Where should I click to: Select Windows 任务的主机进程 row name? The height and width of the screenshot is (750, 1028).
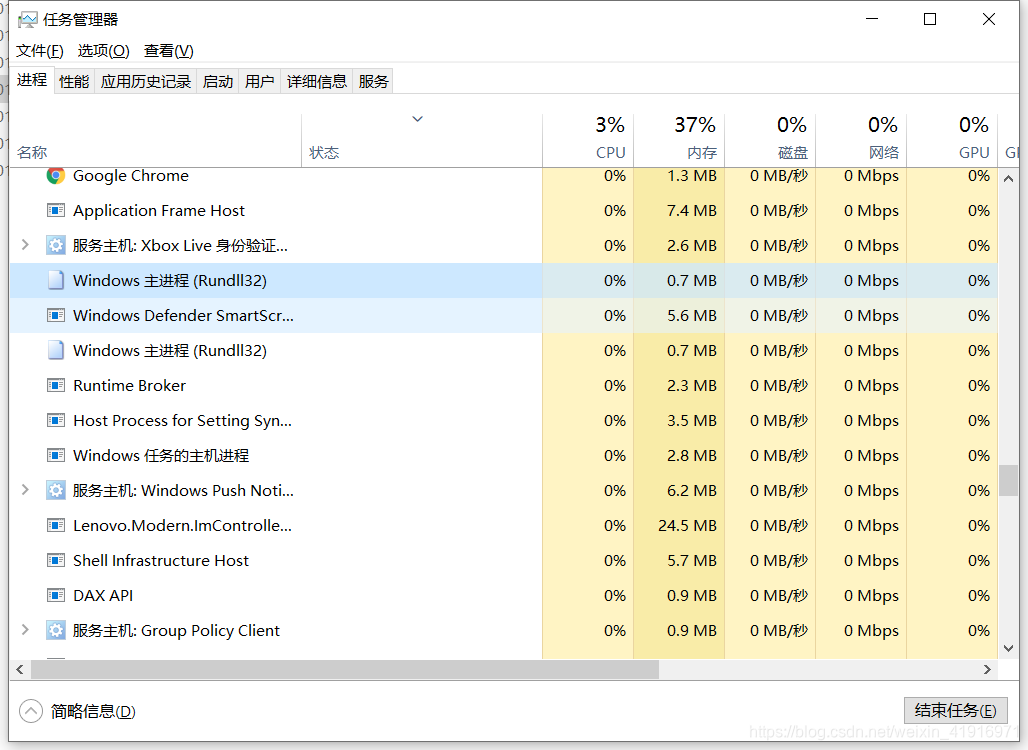[161, 455]
